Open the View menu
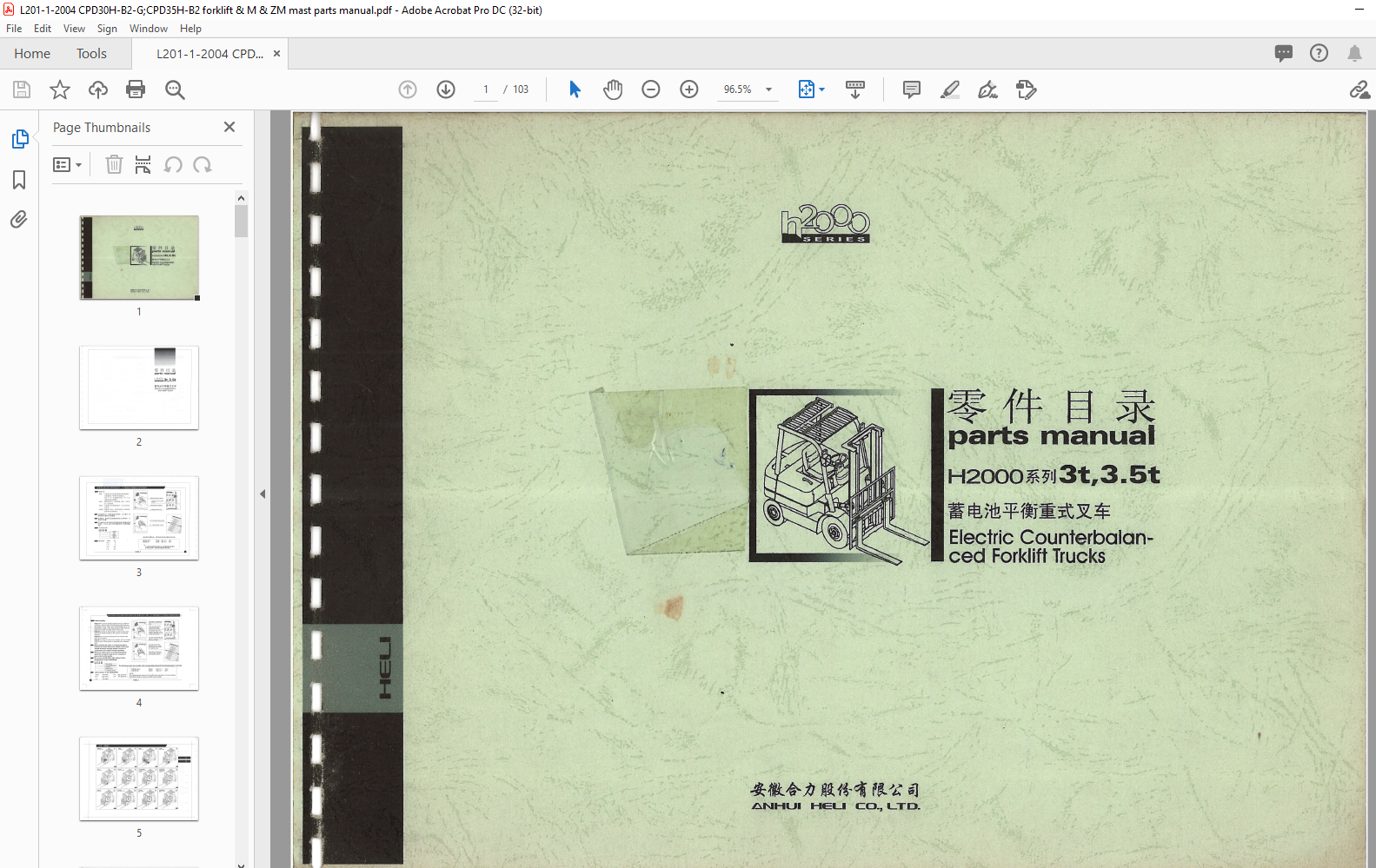 coord(74,29)
